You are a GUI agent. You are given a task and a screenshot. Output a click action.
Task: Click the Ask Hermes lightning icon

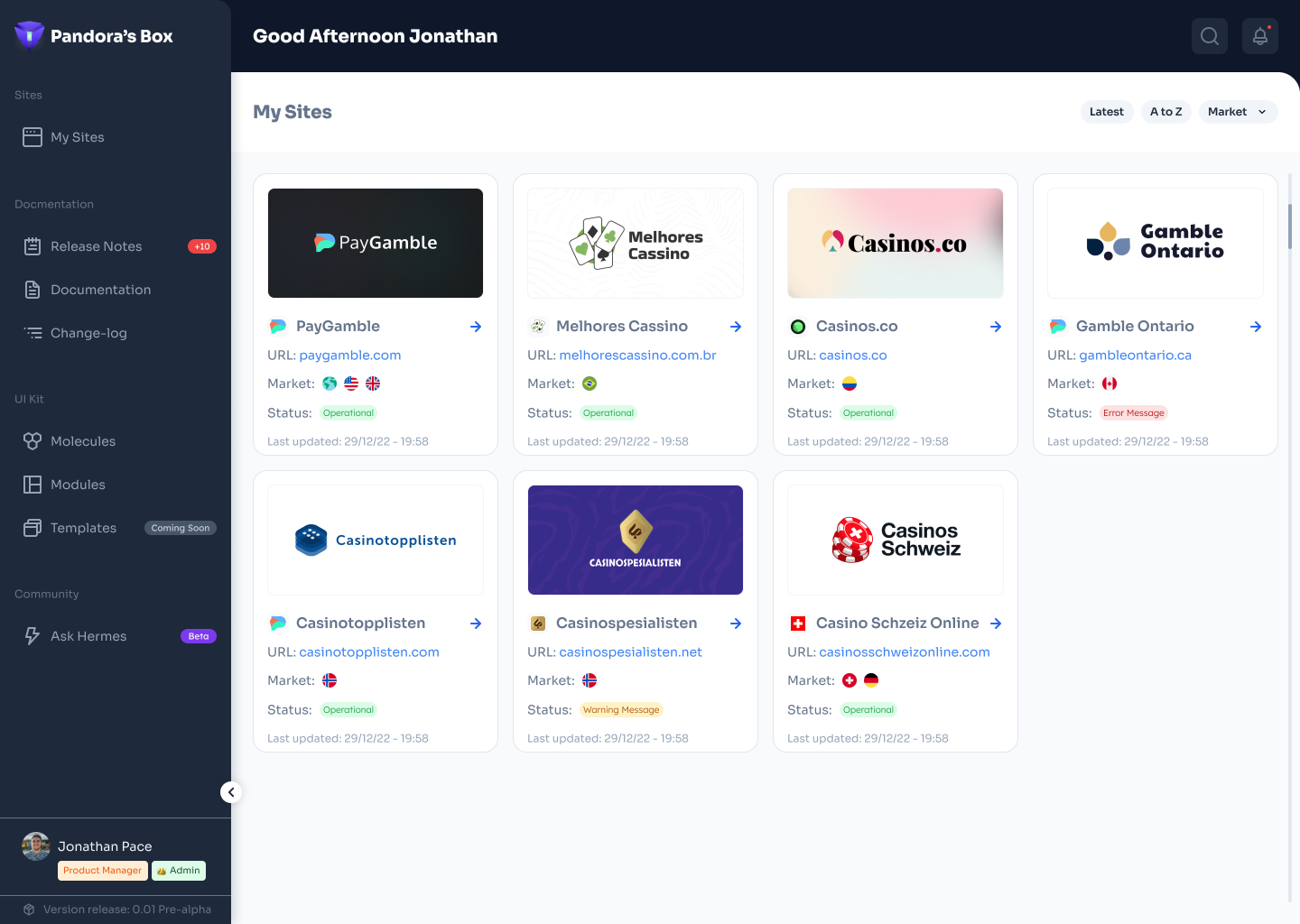[x=32, y=636]
